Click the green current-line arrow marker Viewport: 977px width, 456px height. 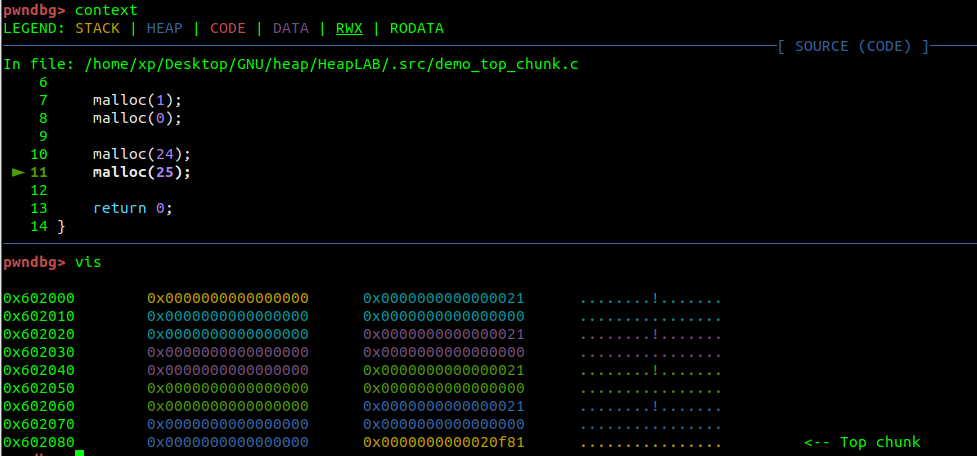tap(18, 172)
